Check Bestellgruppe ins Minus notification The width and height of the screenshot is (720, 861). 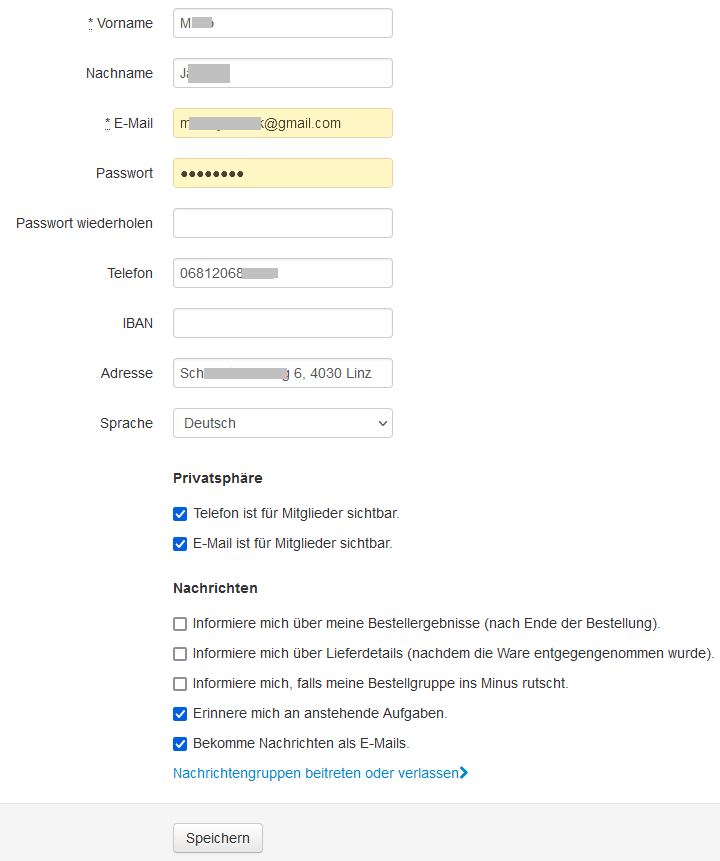[x=180, y=684]
